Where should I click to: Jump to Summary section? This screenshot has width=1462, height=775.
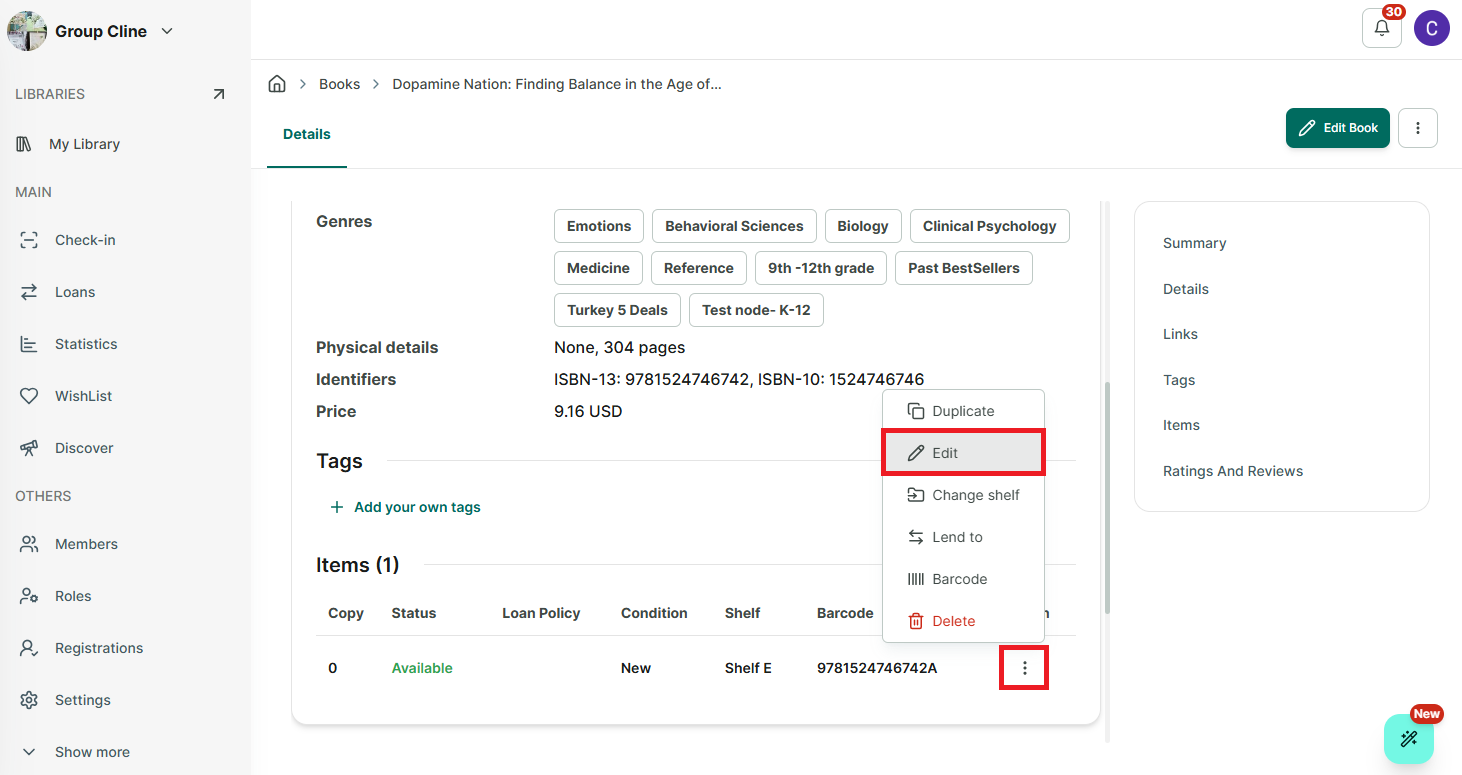[1194, 243]
